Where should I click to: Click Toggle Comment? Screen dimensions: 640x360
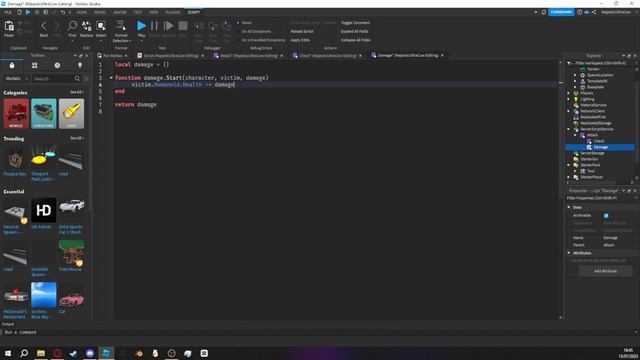tap(355, 23)
